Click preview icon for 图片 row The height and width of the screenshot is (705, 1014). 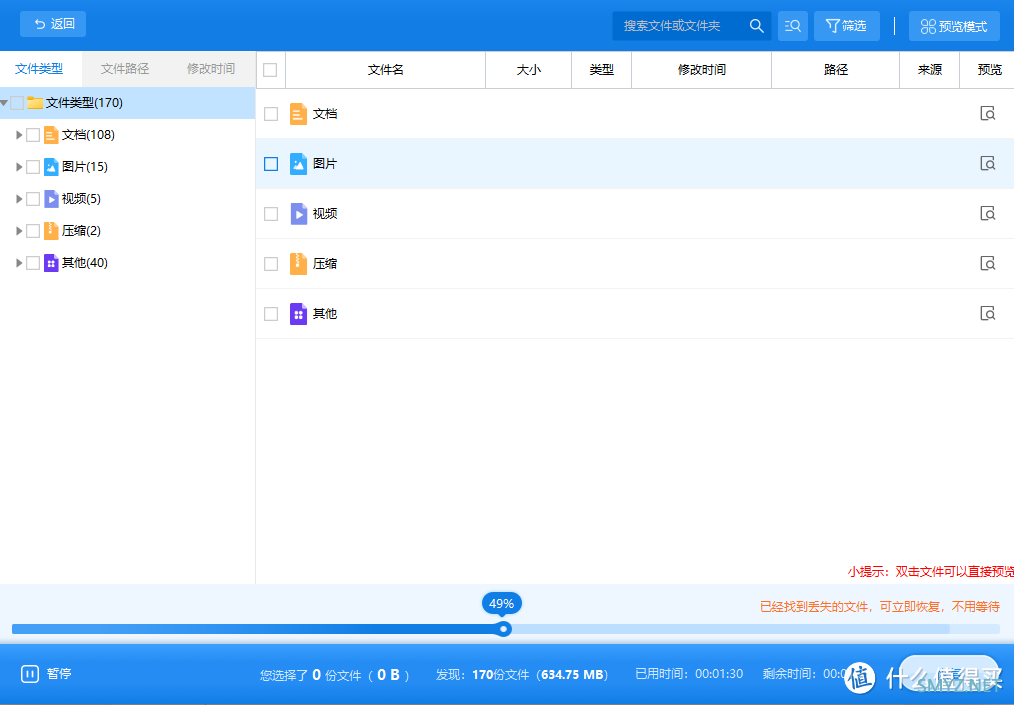point(987,164)
